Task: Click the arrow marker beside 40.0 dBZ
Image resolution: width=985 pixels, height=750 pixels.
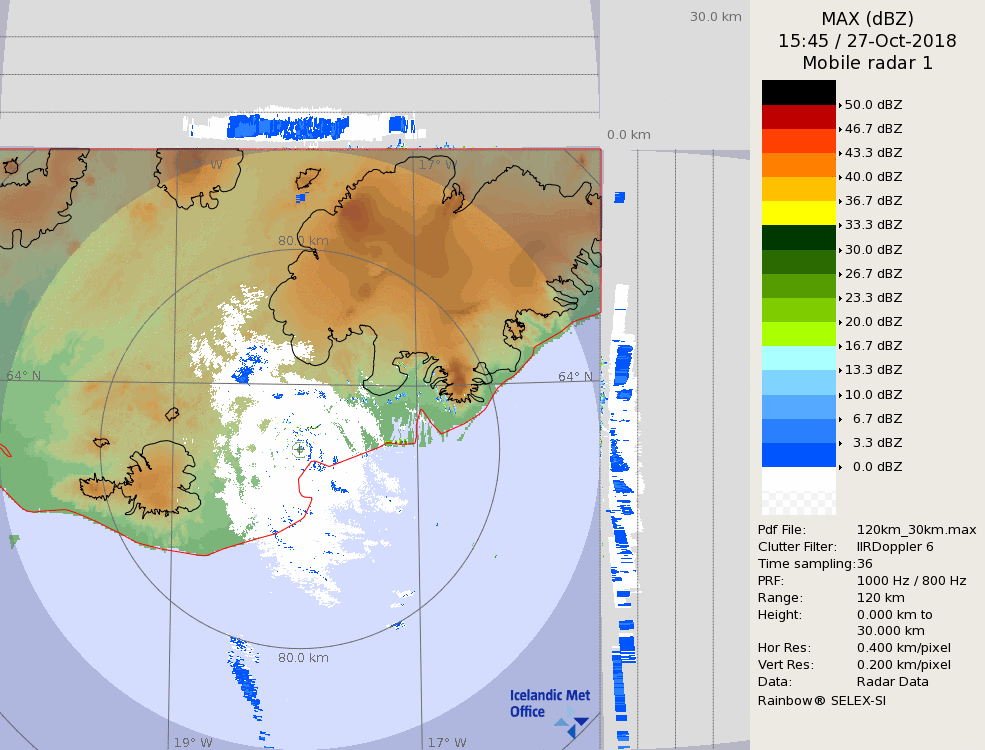Action: 840,177
